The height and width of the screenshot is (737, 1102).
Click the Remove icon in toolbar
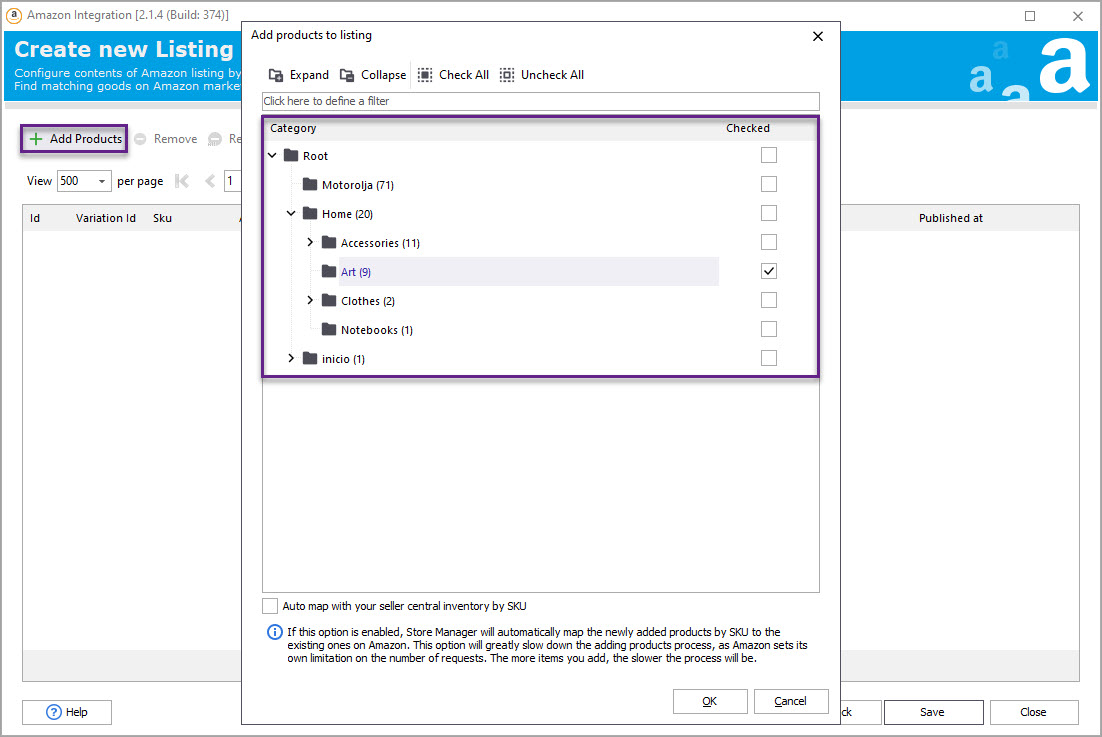point(141,139)
